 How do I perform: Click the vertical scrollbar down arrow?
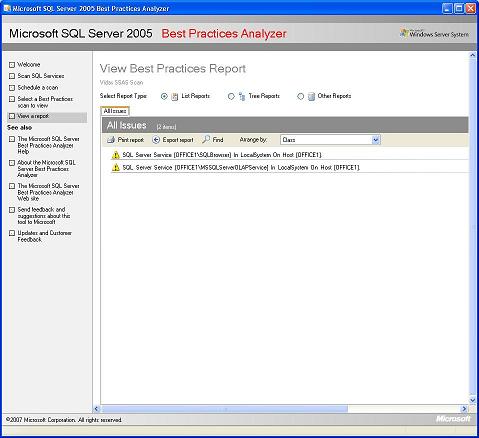(472, 400)
